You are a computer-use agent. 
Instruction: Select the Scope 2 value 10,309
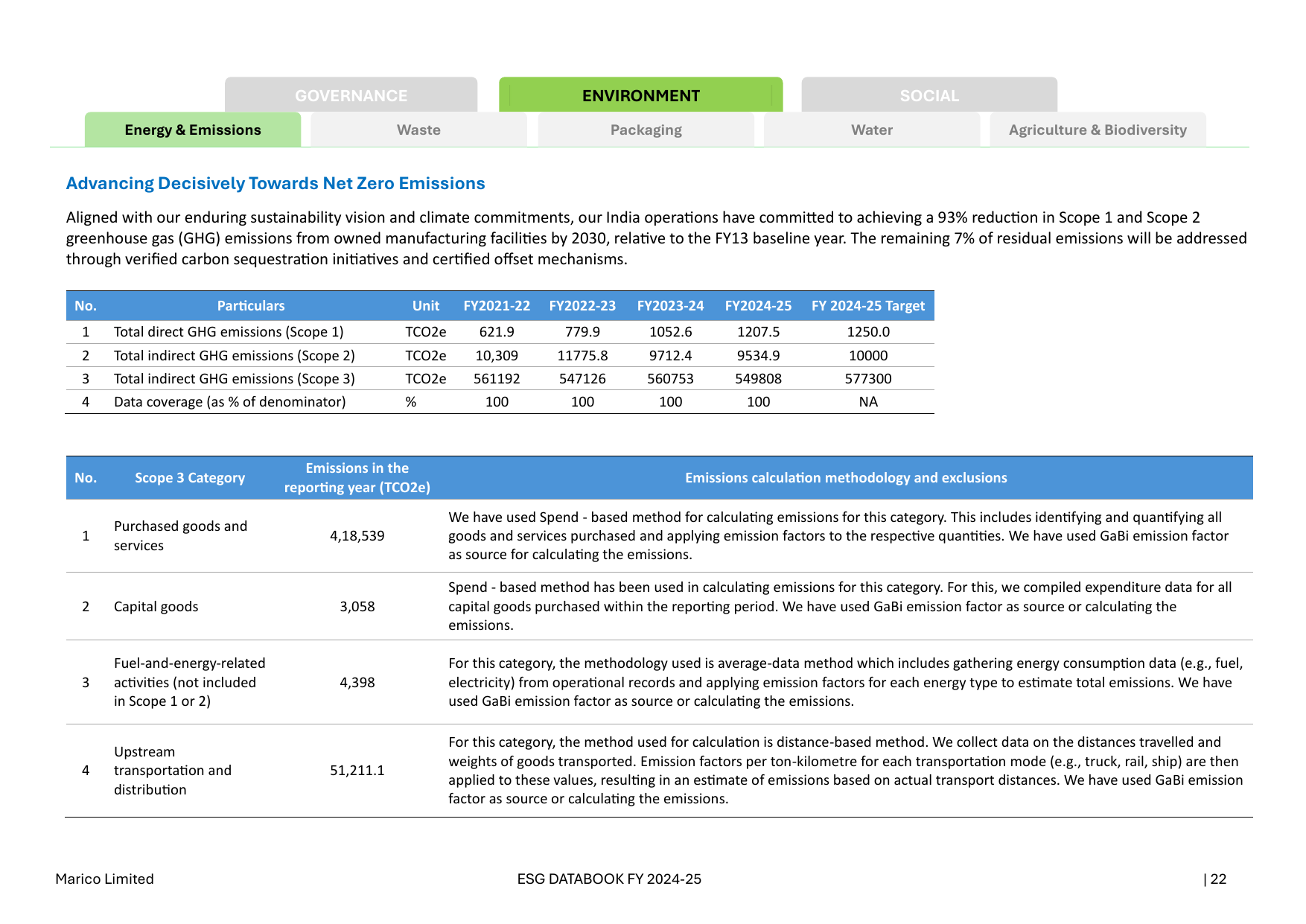(x=497, y=356)
